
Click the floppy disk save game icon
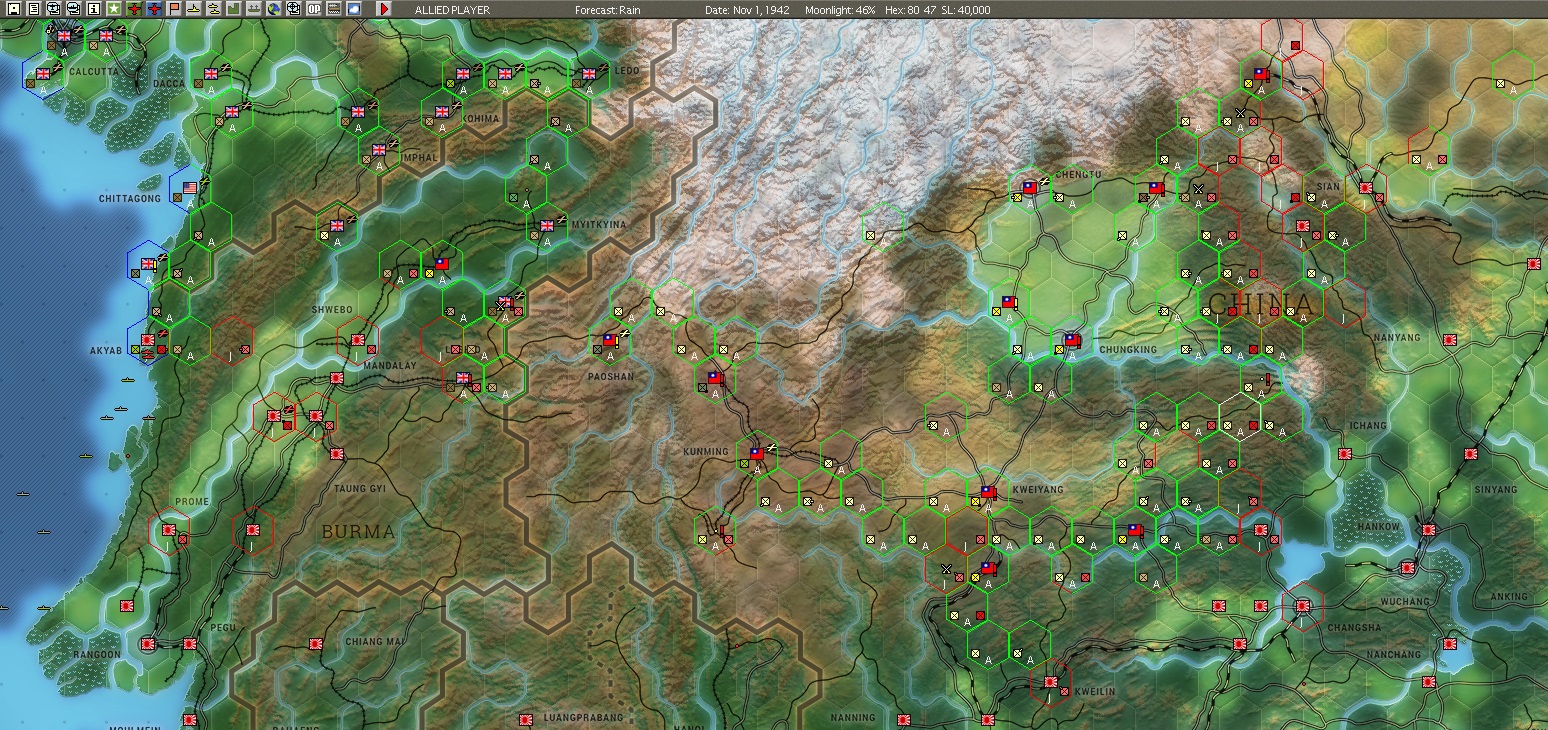pyautogui.click(x=14, y=9)
